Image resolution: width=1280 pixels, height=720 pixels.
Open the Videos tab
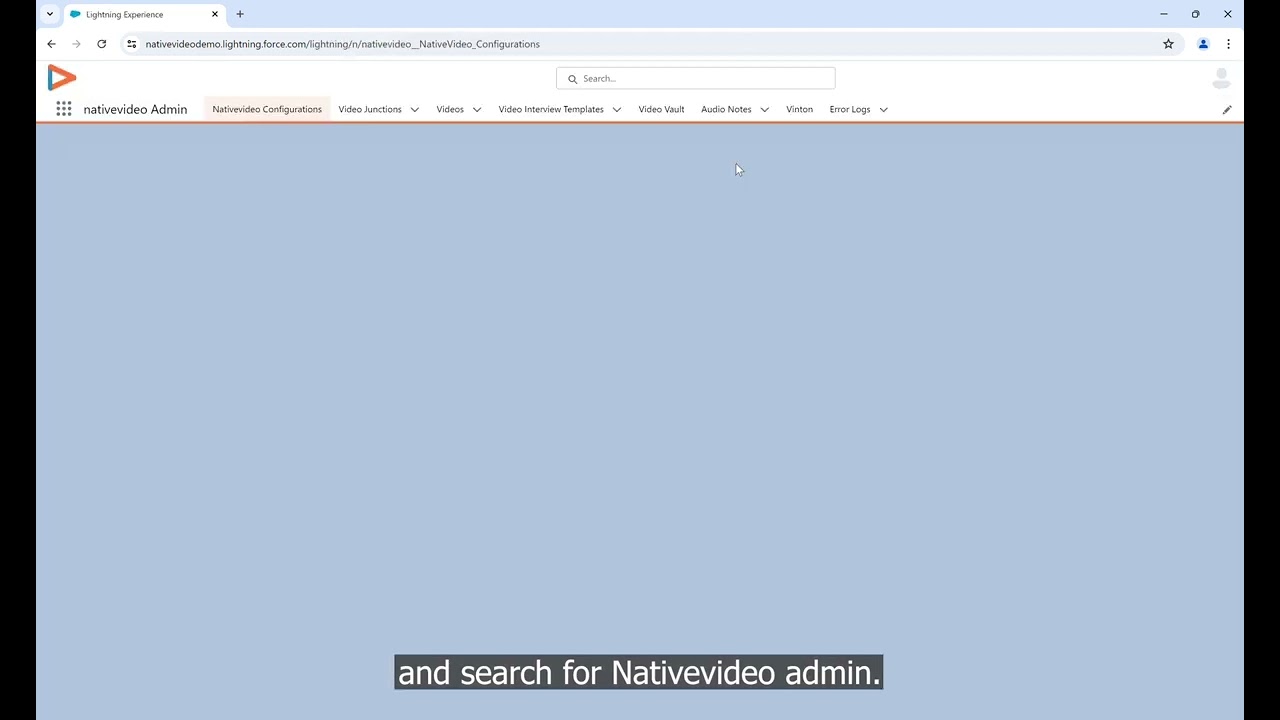pos(450,109)
